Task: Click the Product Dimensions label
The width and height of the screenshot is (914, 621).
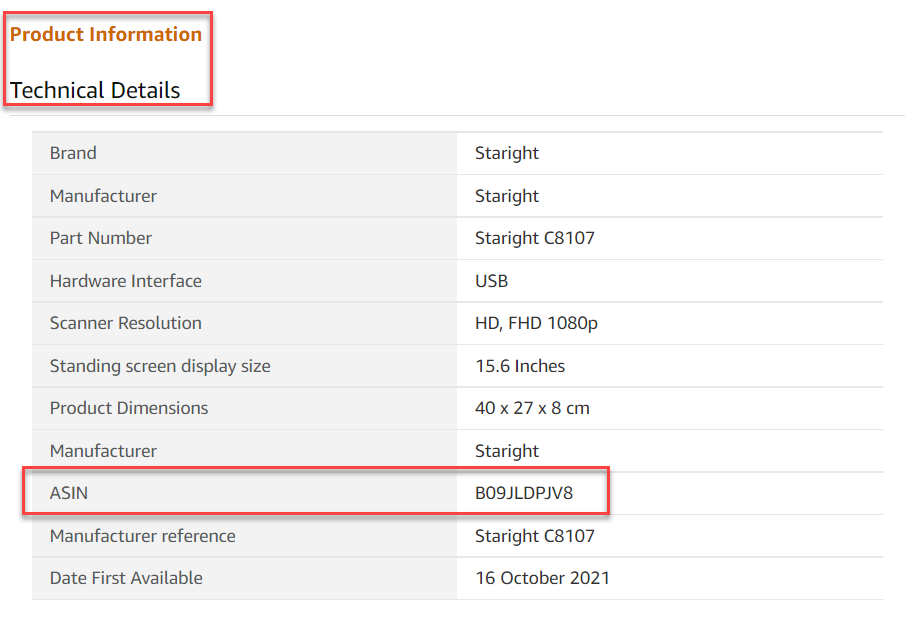Action: click(129, 408)
